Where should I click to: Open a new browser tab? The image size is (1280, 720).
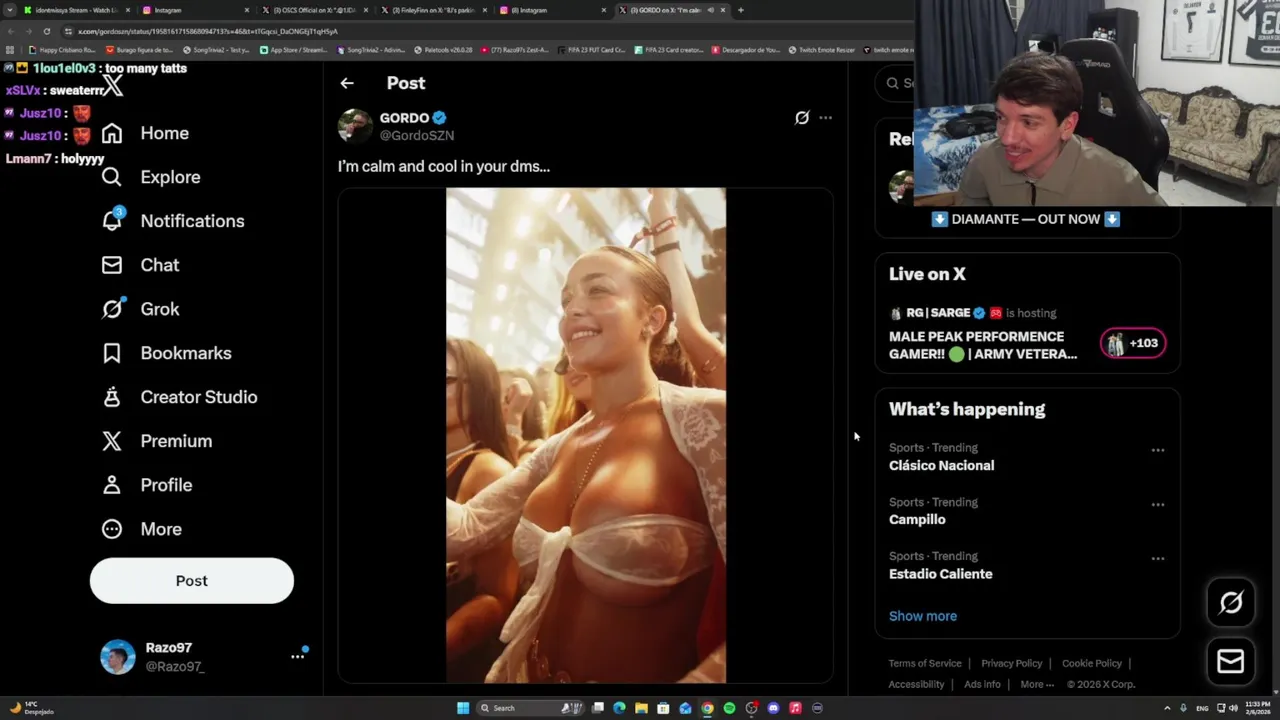(740, 10)
